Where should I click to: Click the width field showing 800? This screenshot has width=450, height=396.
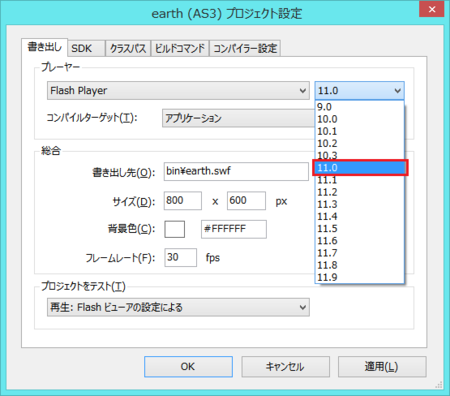point(183,201)
